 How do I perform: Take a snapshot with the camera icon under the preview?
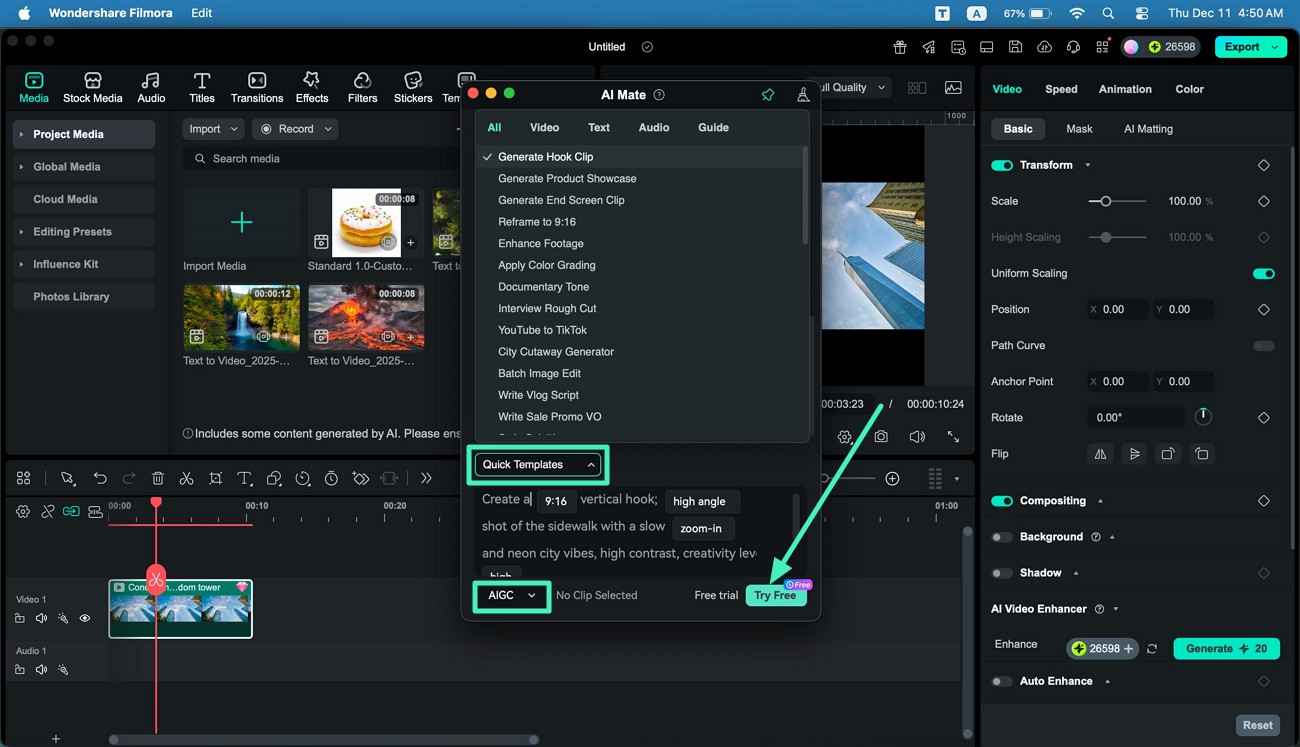pyautogui.click(x=880, y=437)
